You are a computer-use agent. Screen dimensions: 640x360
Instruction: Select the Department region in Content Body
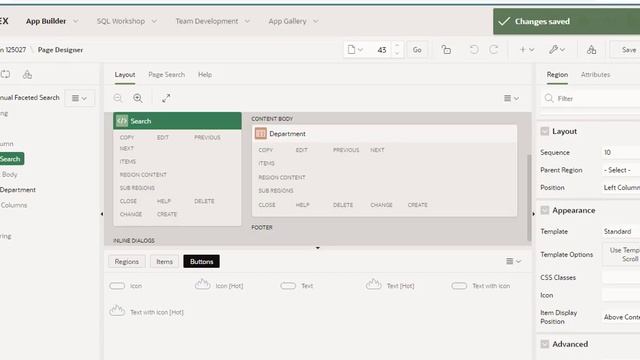pos(384,134)
